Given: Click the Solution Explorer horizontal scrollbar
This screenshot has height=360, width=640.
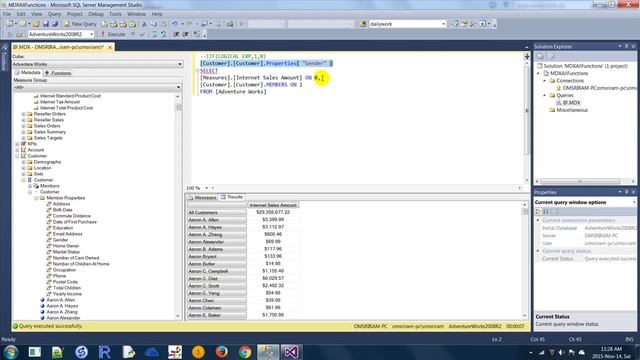Looking at the screenshot, I should 585,181.
